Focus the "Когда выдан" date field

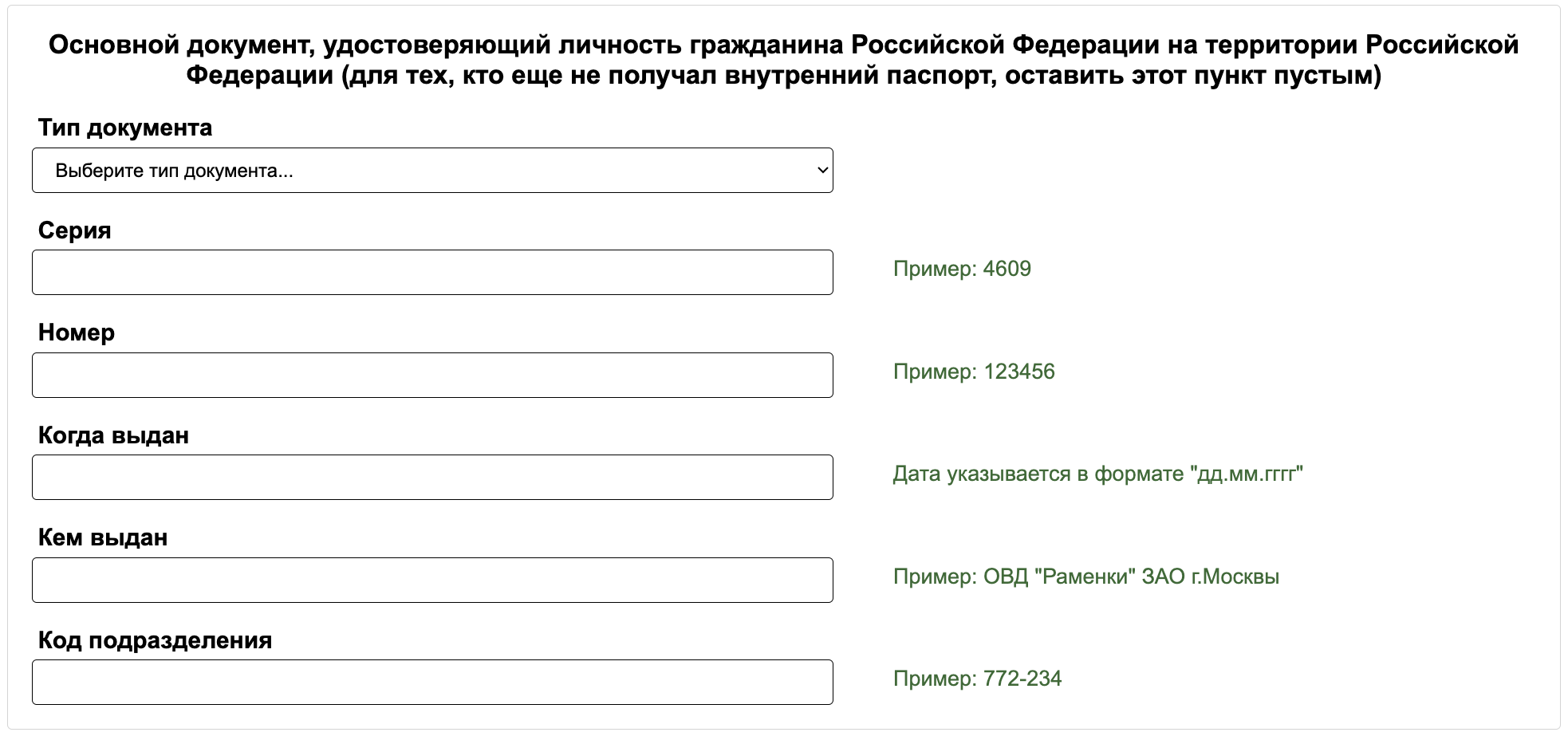pos(431,476)
